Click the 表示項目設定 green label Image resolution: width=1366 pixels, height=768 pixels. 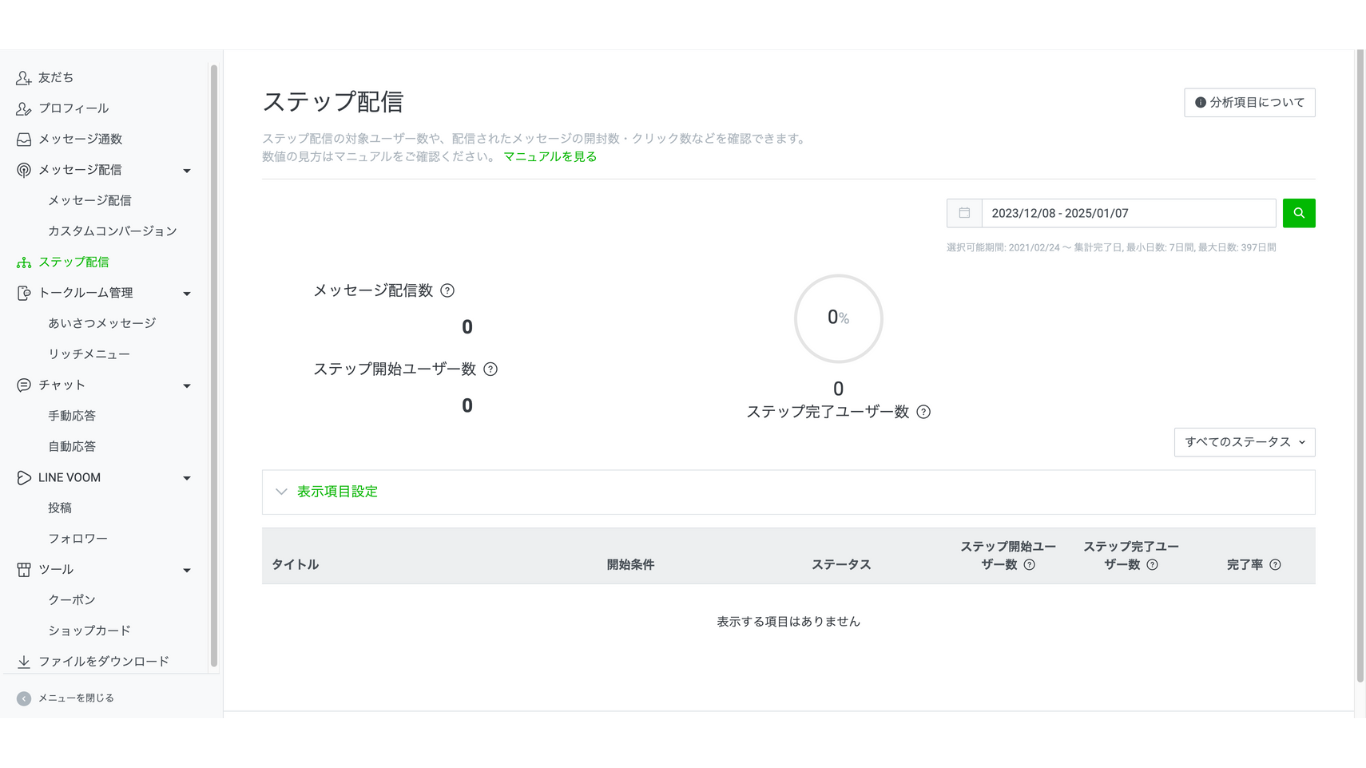pos(338,492)
